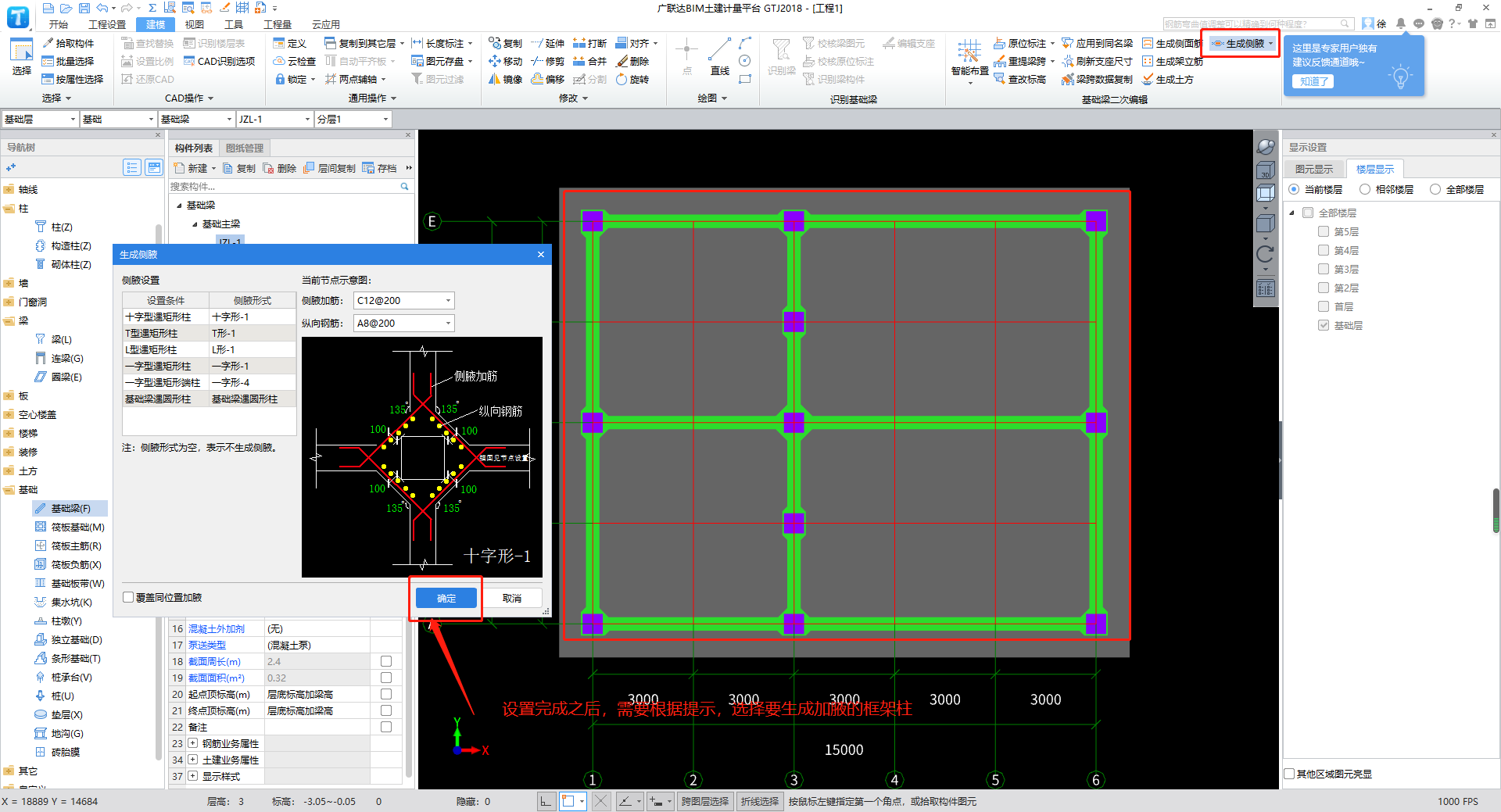Screen dimensions: 1501x812
Task: Expand the 钢筋业务属性 property group
Action: 192,743
